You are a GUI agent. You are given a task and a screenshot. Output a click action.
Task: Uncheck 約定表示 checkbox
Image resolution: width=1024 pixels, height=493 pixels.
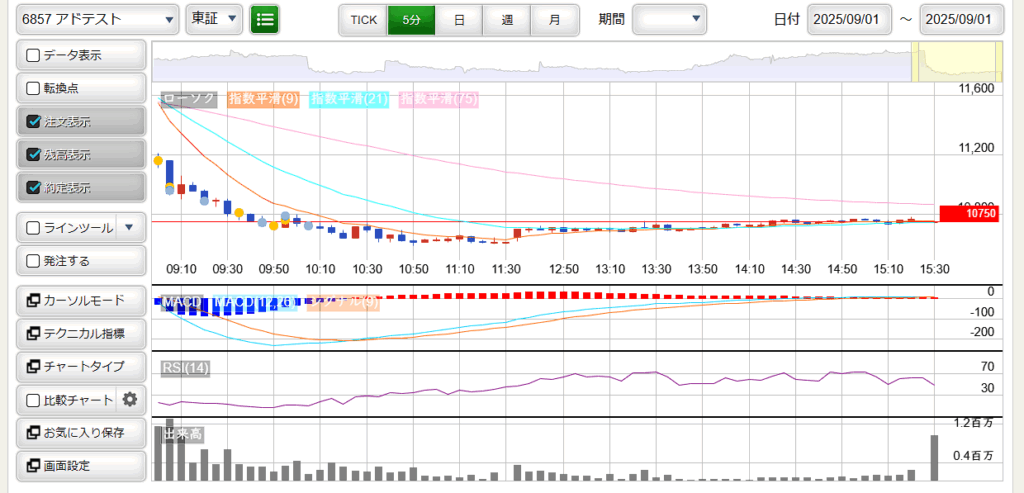(x=33, y=187)
